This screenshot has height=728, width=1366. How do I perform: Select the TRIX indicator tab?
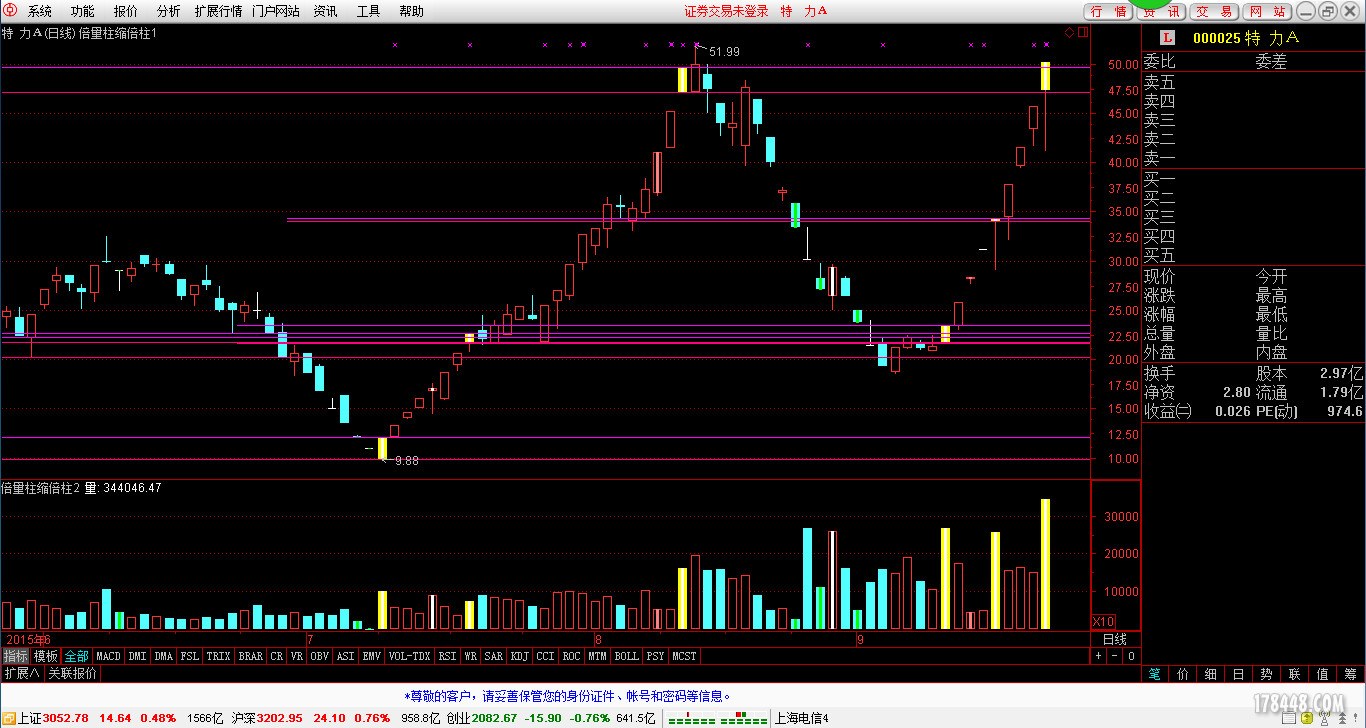point(219,656)
